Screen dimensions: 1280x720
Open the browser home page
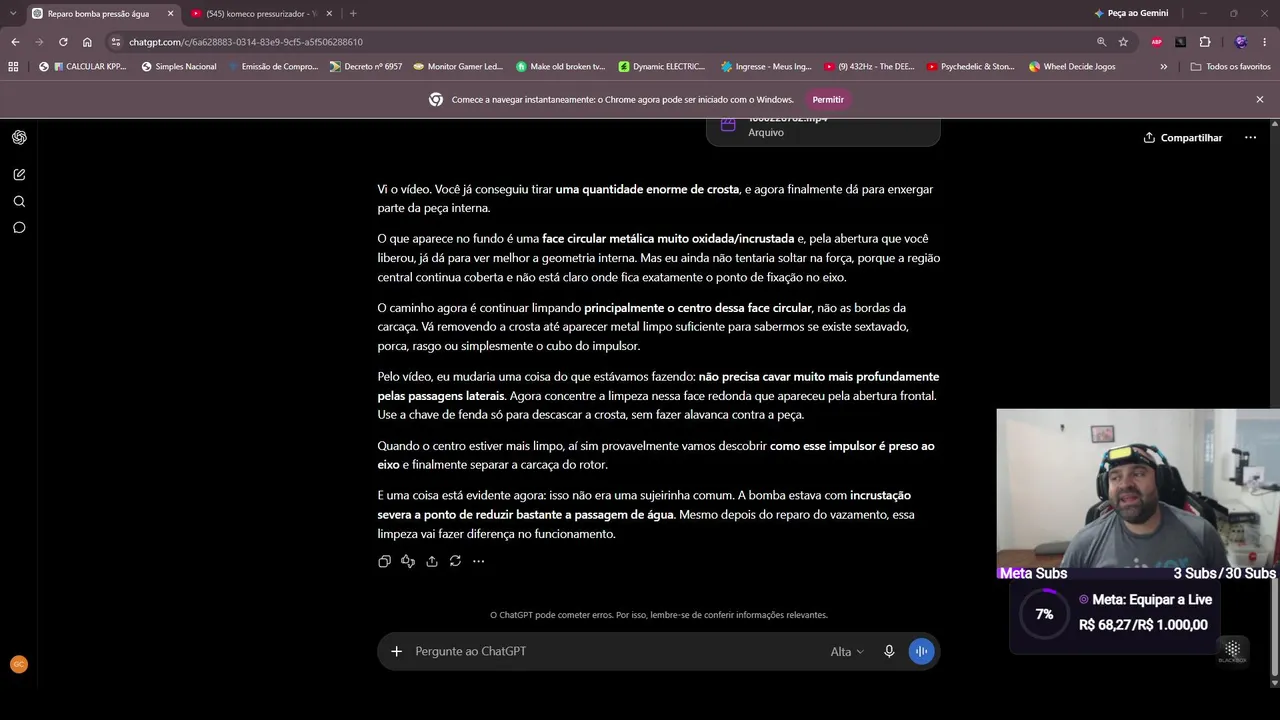click(87, 42)
